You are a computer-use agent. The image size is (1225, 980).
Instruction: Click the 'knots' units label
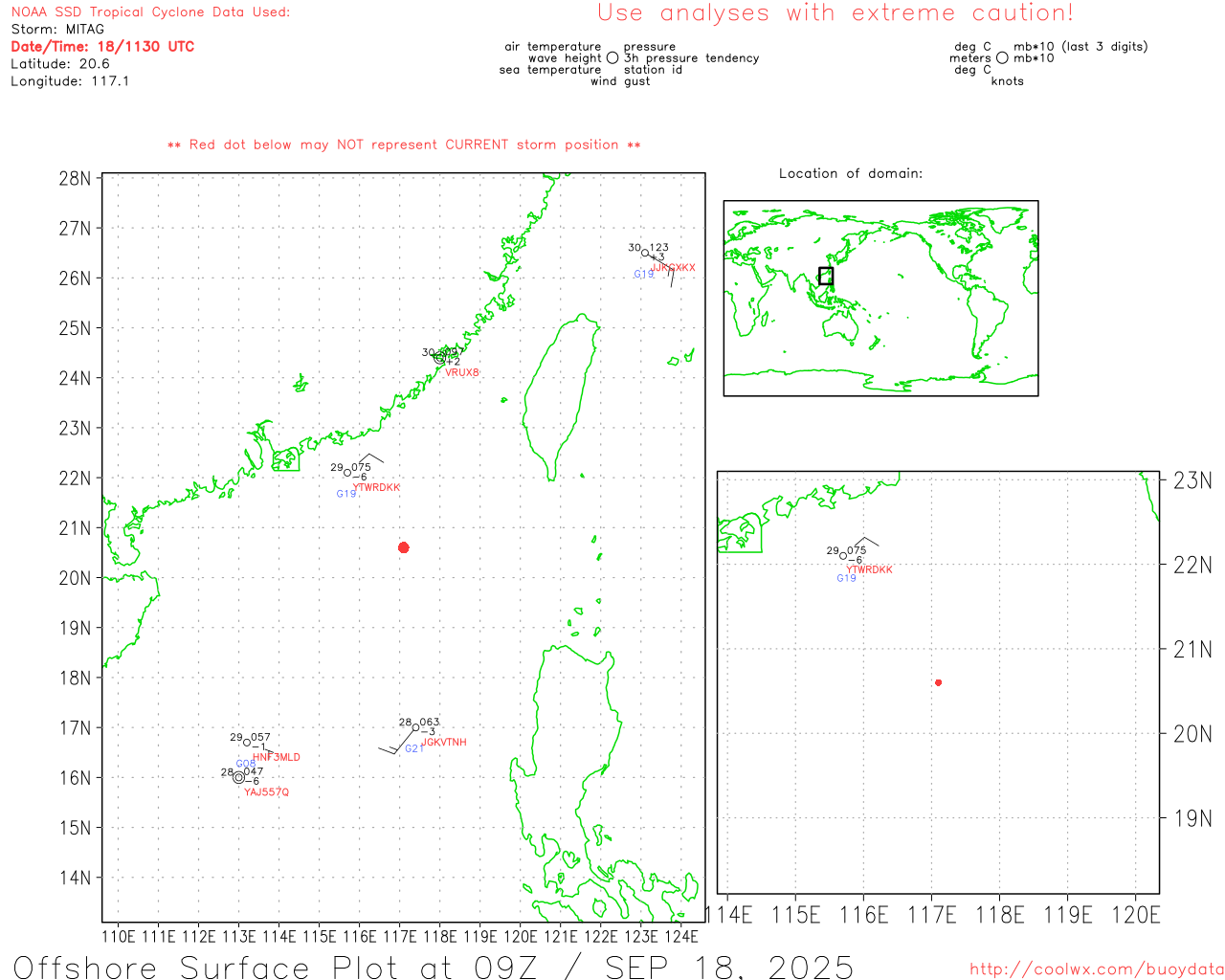coord(1008,81)
